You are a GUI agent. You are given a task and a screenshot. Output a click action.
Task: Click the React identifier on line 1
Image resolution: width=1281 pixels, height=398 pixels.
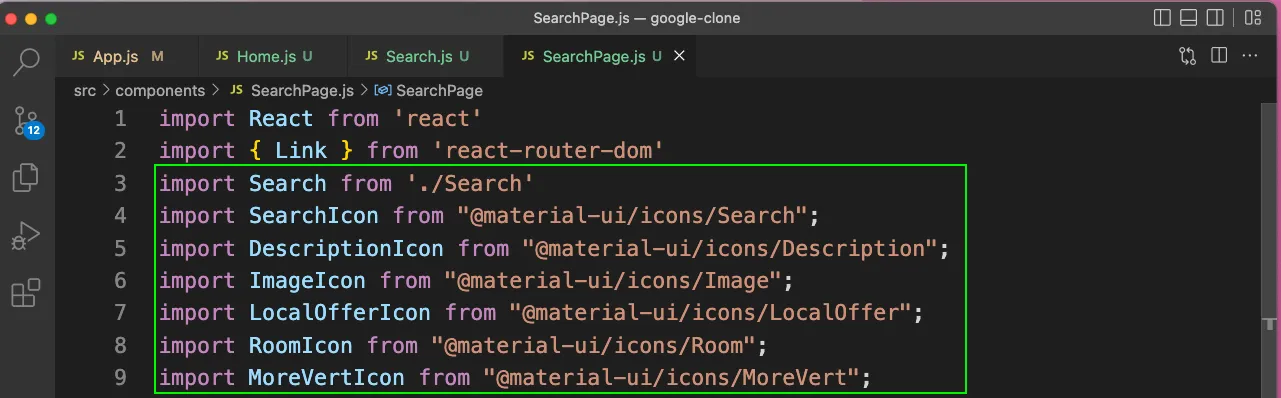281,119
